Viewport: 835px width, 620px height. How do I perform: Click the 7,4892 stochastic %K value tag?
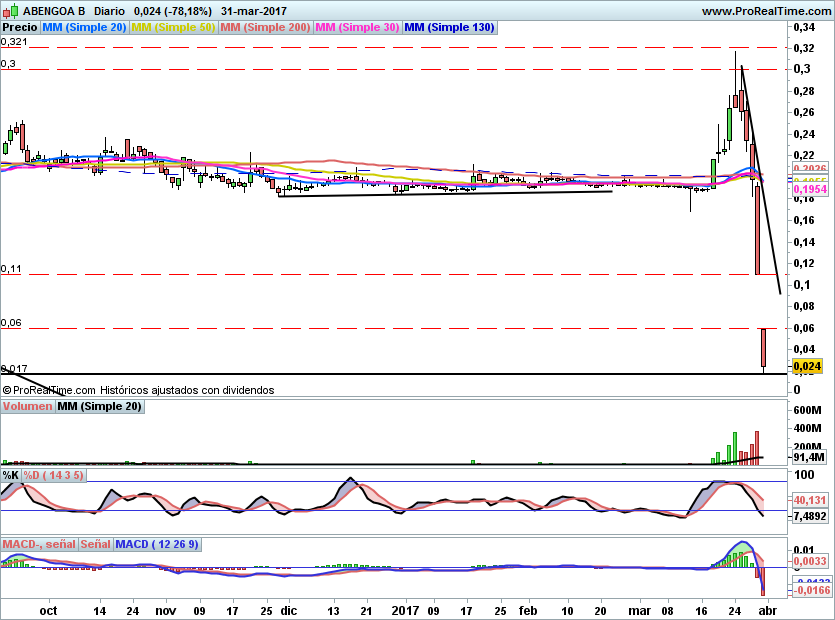point(810,516)
